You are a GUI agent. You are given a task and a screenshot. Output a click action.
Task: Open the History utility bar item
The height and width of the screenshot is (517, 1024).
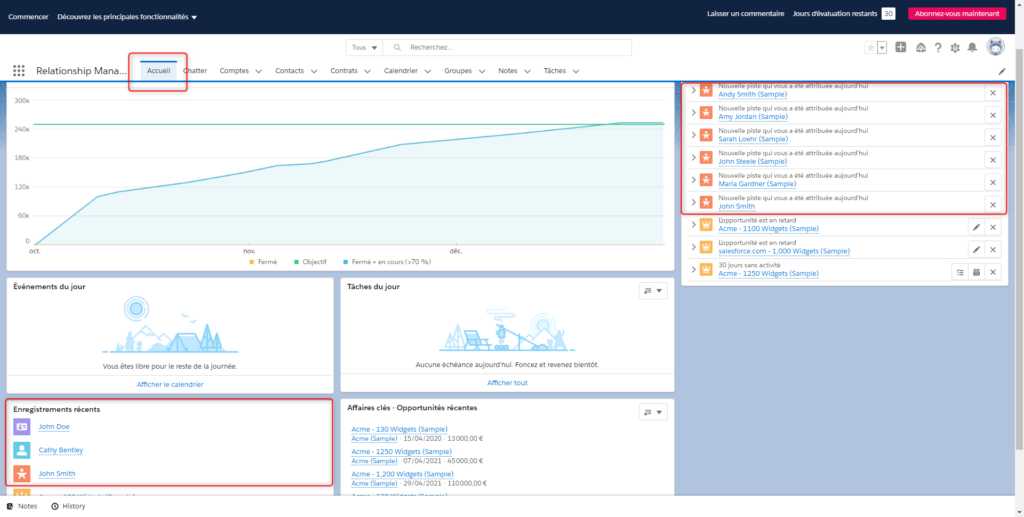(x=68, y=506)
